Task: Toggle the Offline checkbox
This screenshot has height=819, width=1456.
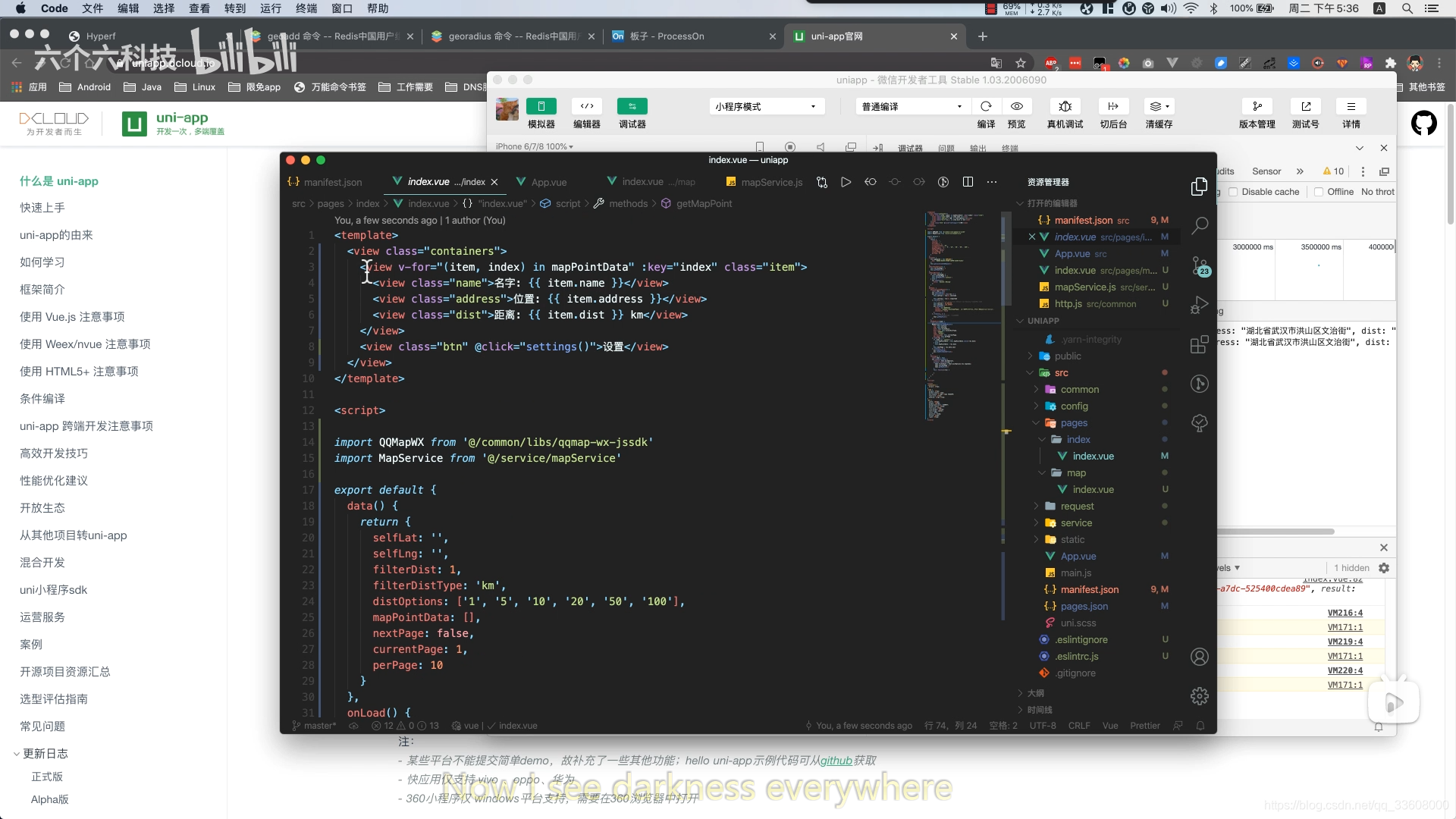Action: coord(1319,192)
